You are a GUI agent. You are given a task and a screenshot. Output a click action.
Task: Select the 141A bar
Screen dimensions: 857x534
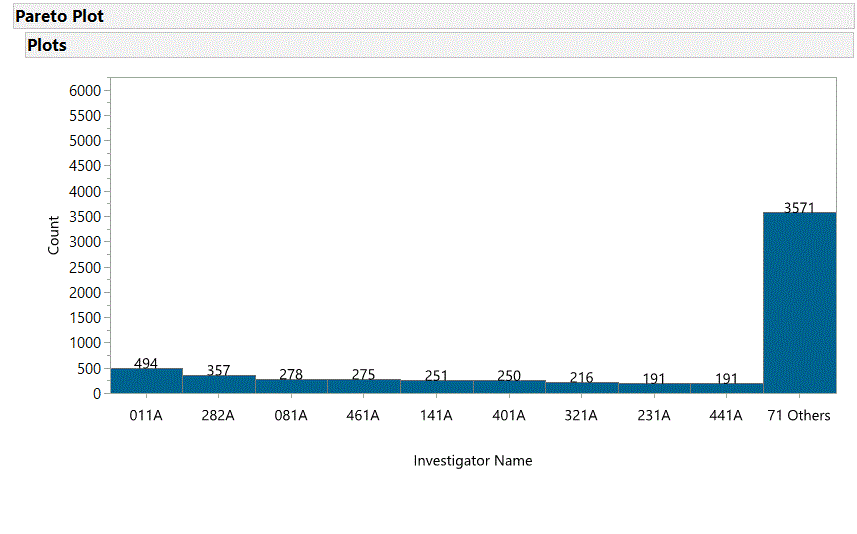(x=437, y=387)
